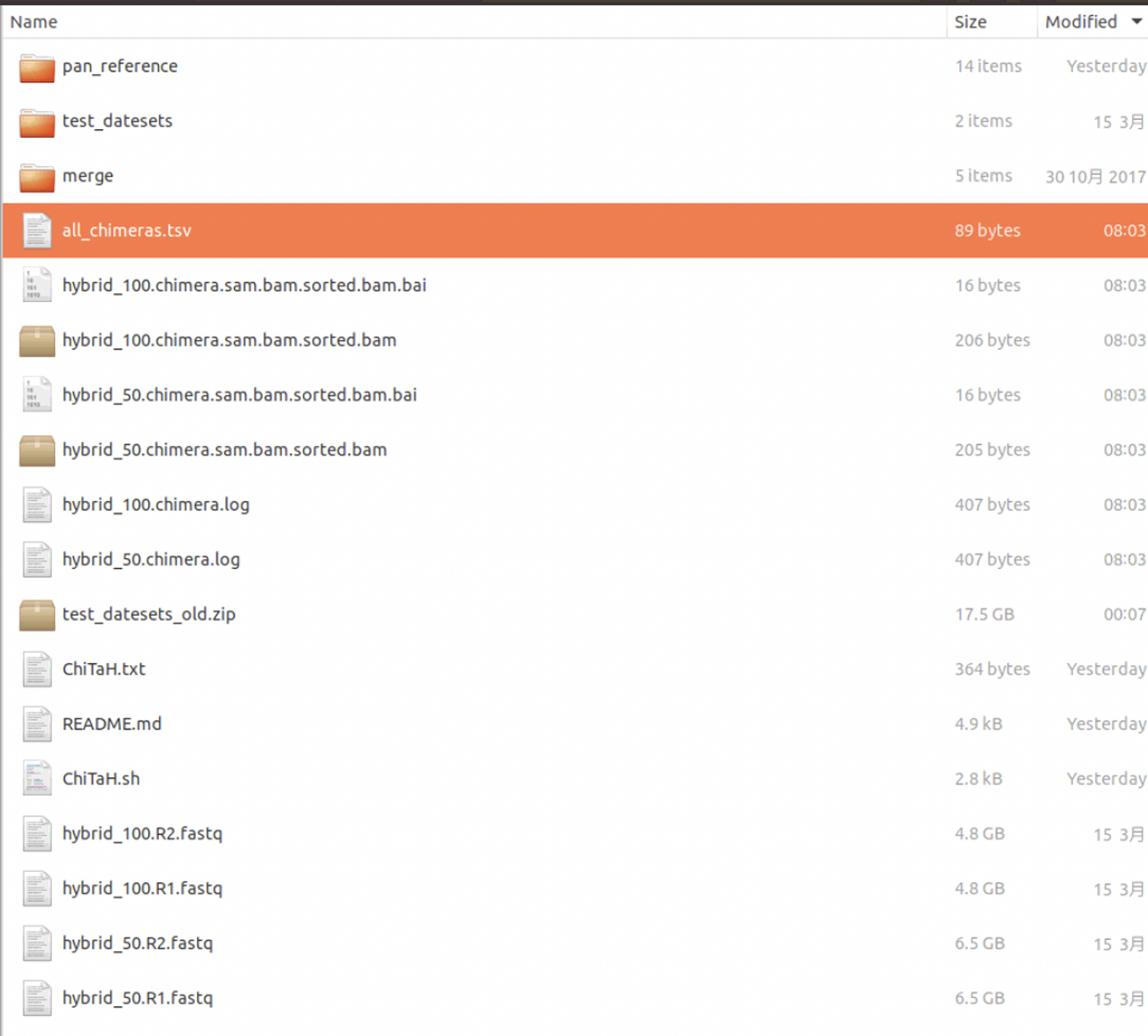1148x1036 pixels.
Task: Select the pan_reference folder name
Action: tap(120, 66)
